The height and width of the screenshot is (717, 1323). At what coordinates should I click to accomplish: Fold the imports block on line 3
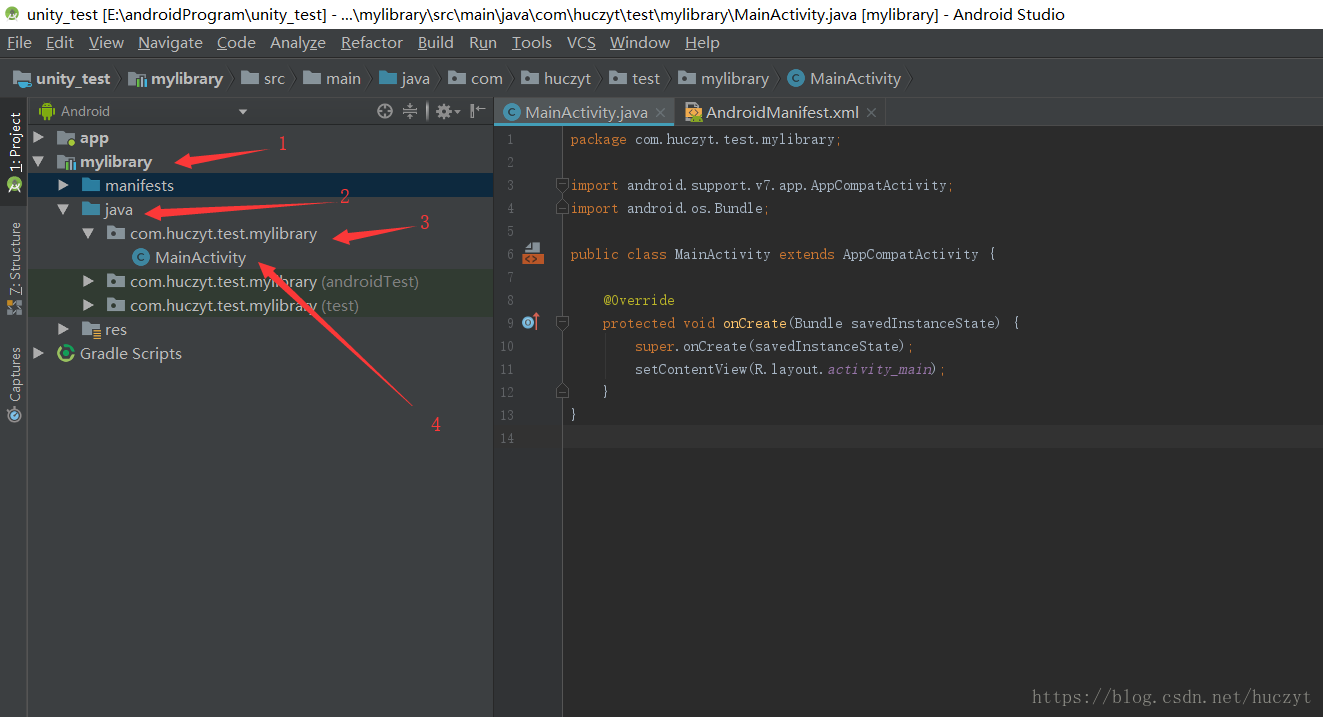(x=562, y=185)
